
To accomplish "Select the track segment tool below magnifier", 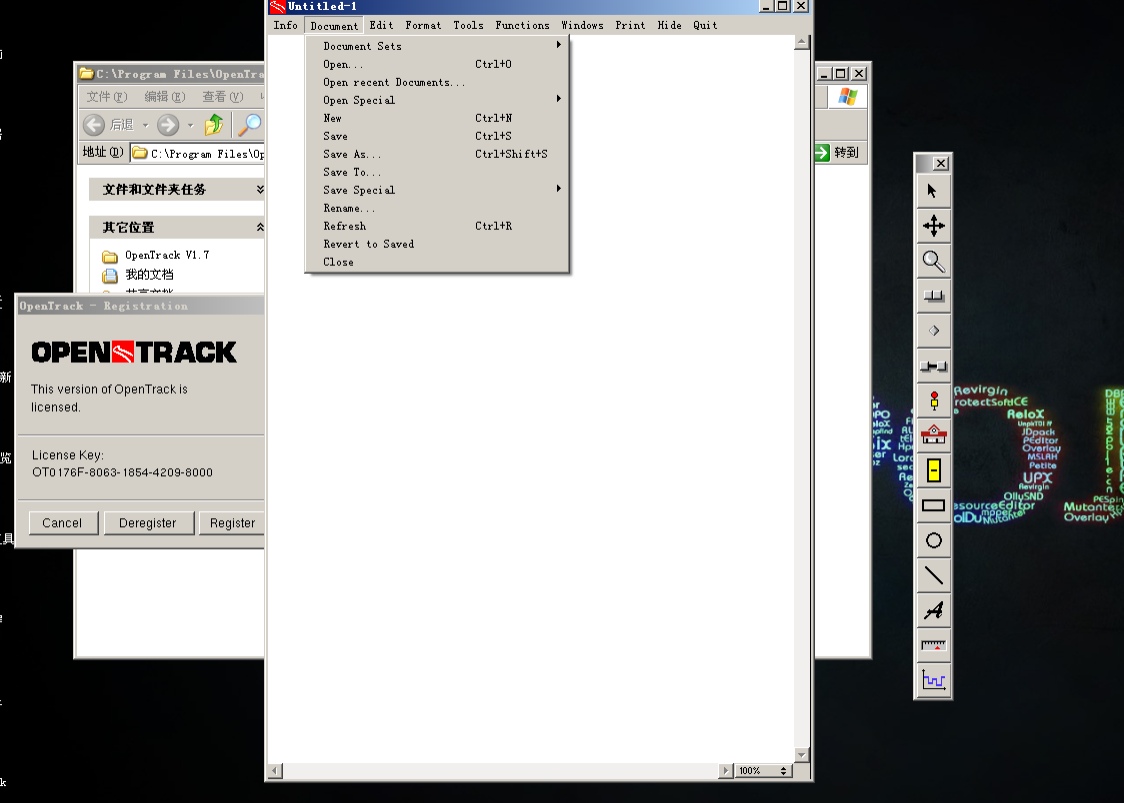I will coord(933,296).
